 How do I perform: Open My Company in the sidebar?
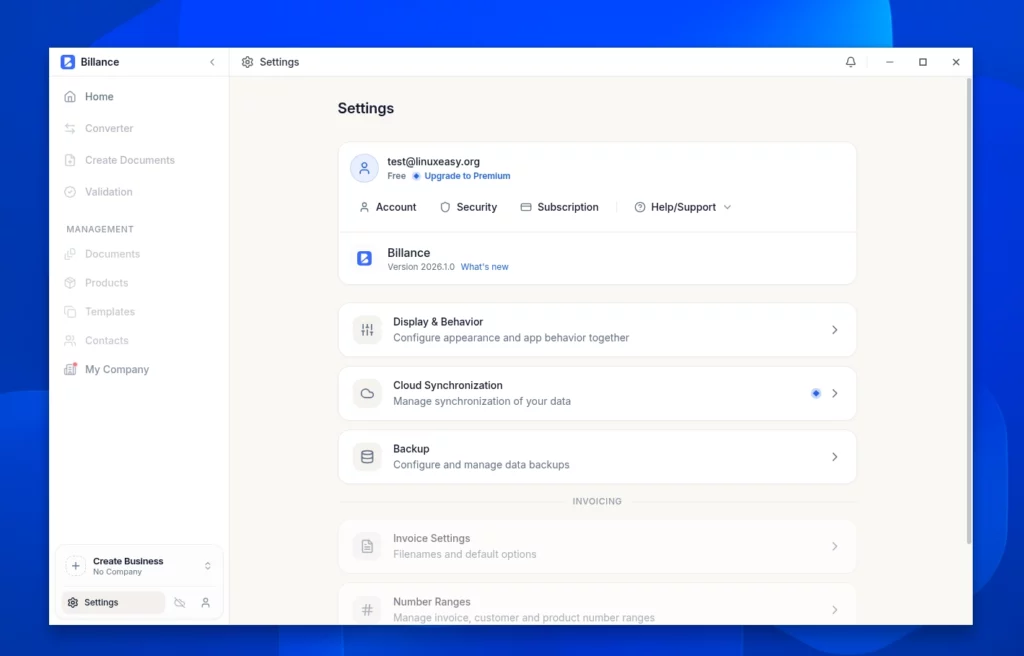pos(140,369)
